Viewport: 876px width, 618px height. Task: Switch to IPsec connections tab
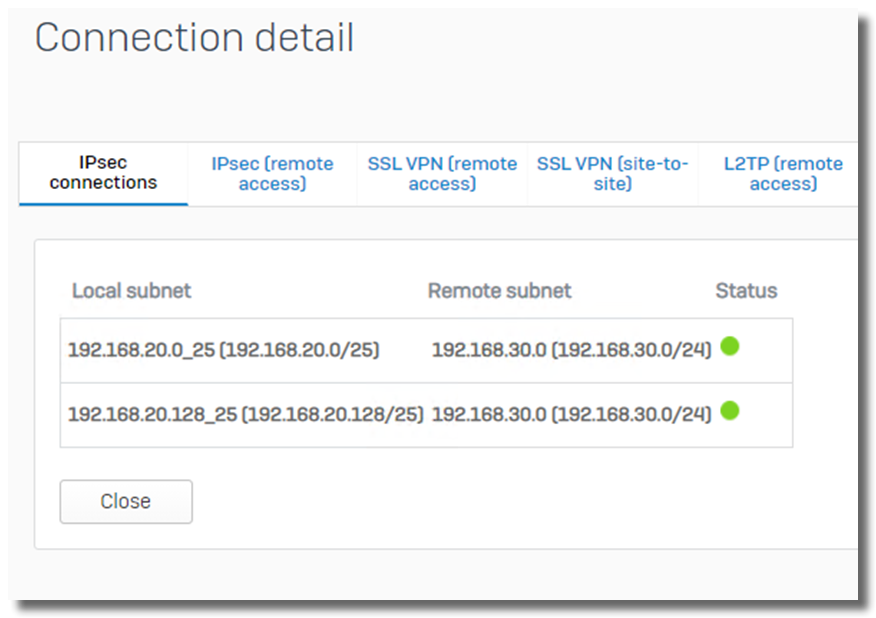tap(103, 173)
